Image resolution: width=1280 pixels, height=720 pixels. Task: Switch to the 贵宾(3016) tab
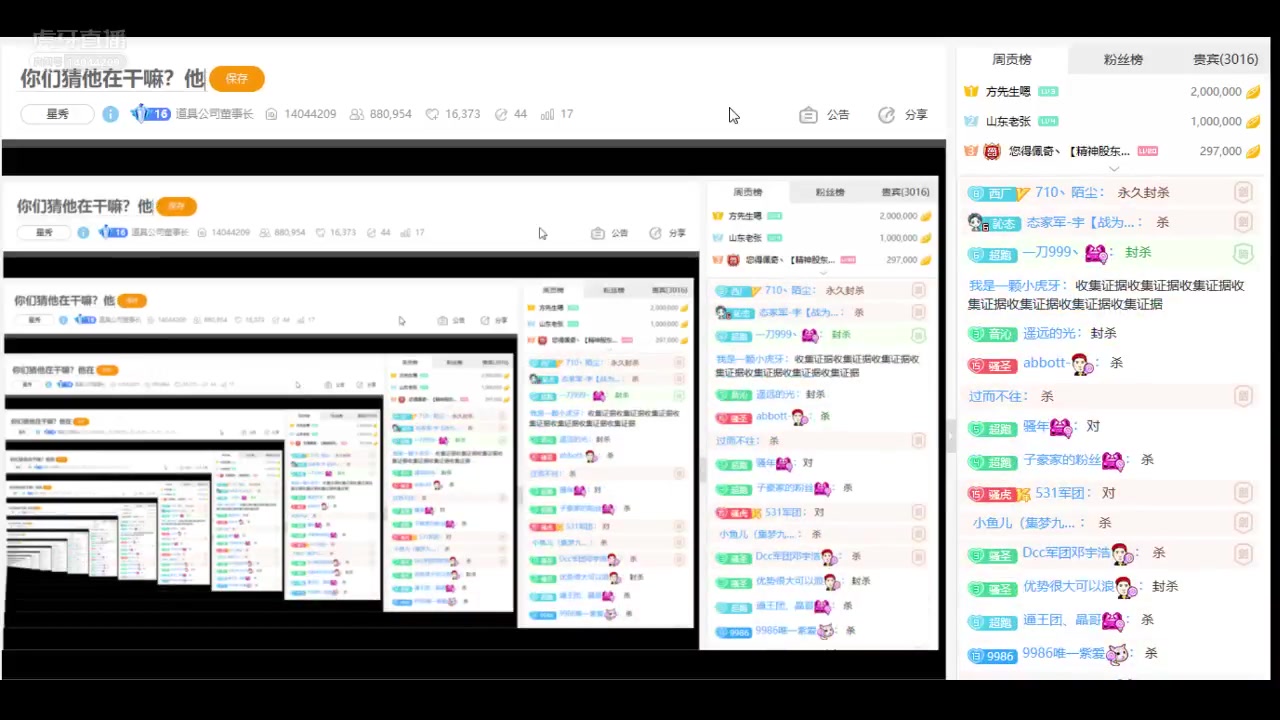point(1225,59)
